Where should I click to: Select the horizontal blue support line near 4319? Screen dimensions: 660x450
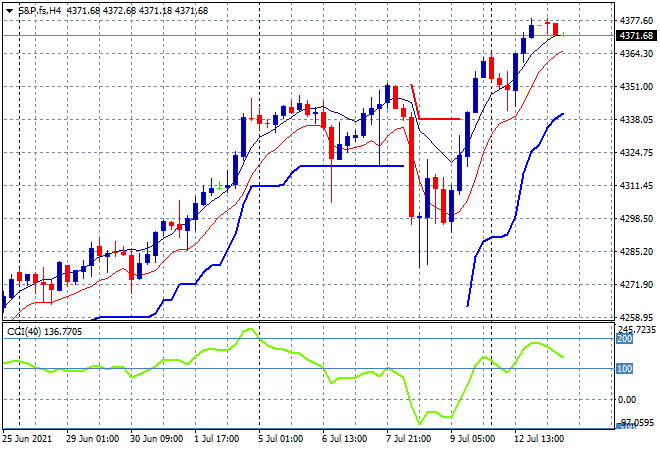[352, 166]
